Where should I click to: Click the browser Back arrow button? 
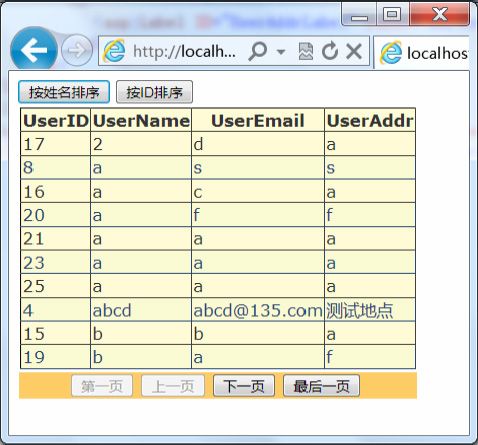[x=34, y=50]
